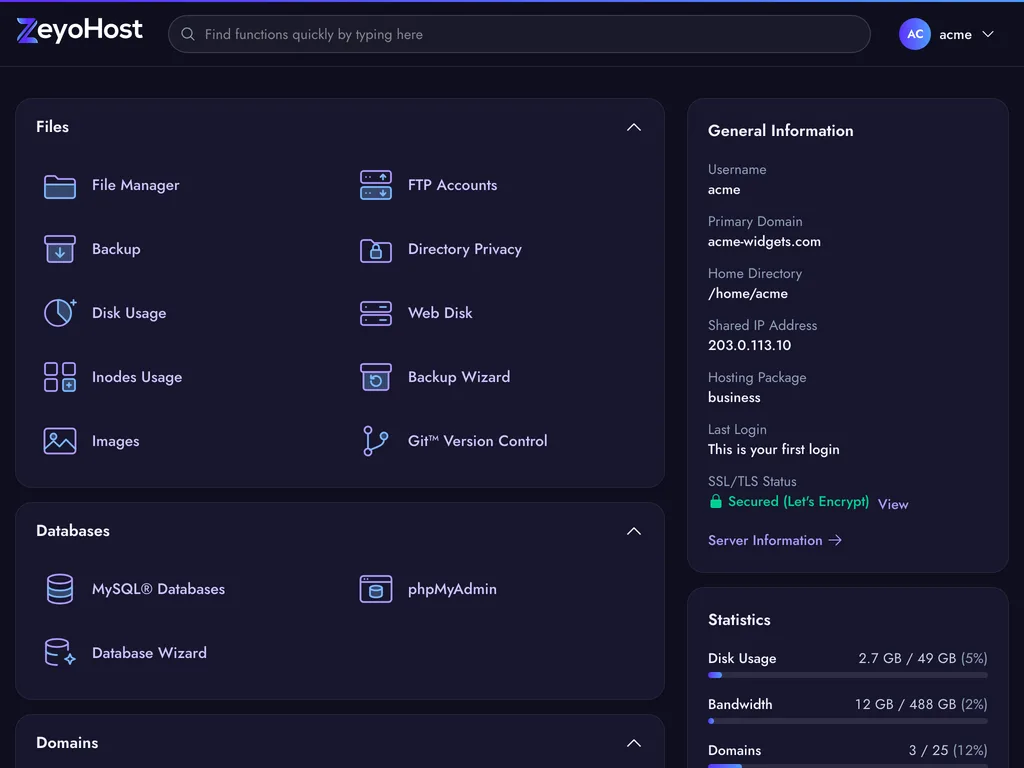The image size is (1024, 768).
Task: Click the phpMyAdmin window icon
Action: [x=376, y=589]
